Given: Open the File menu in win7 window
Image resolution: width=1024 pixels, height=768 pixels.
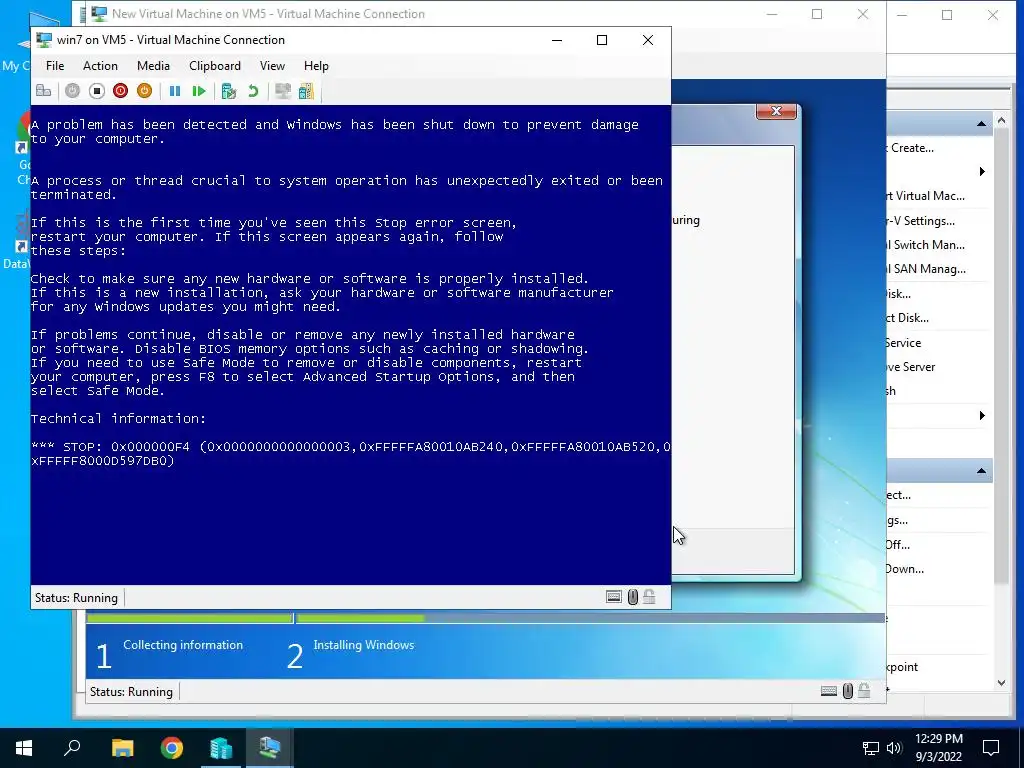Looking at the screenshot, I should coord(55,66).
